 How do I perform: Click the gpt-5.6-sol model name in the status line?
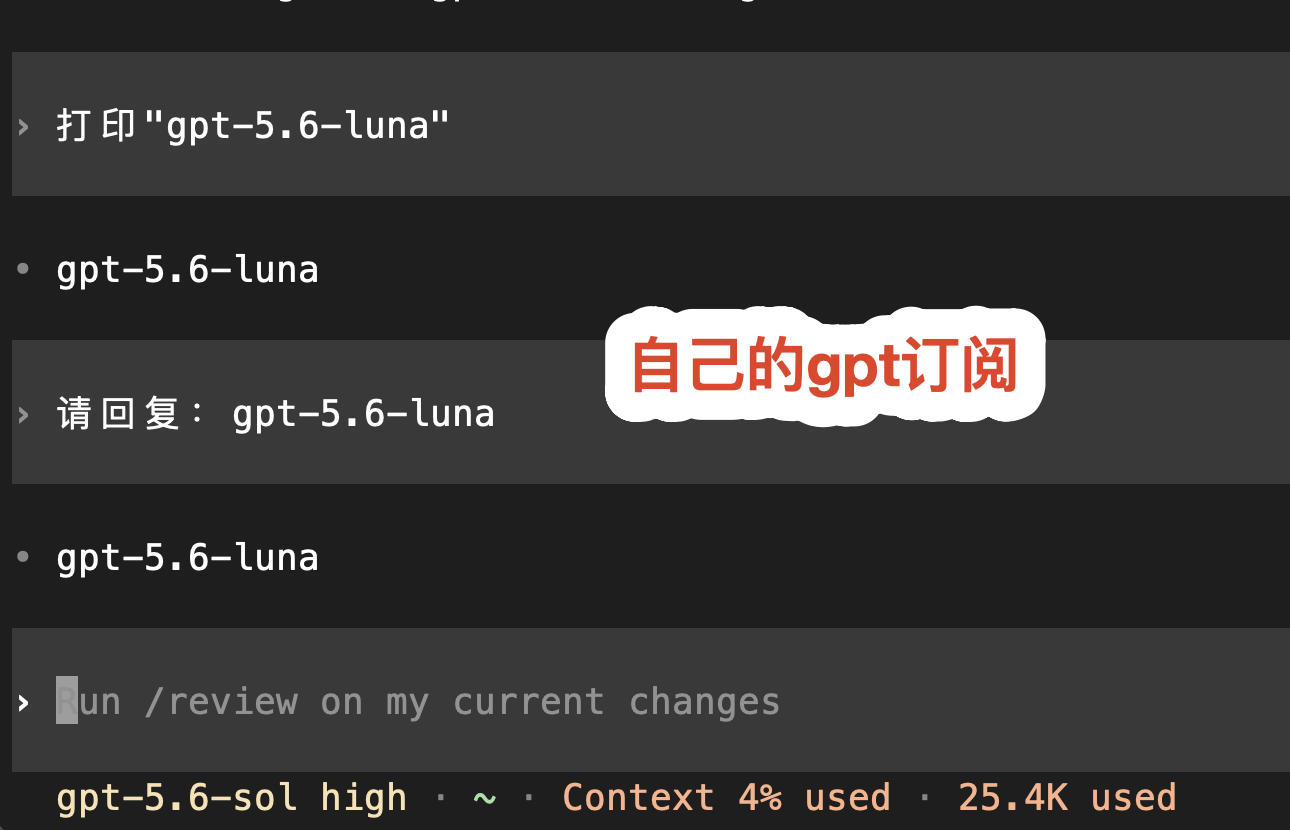[x=177, y=798]
